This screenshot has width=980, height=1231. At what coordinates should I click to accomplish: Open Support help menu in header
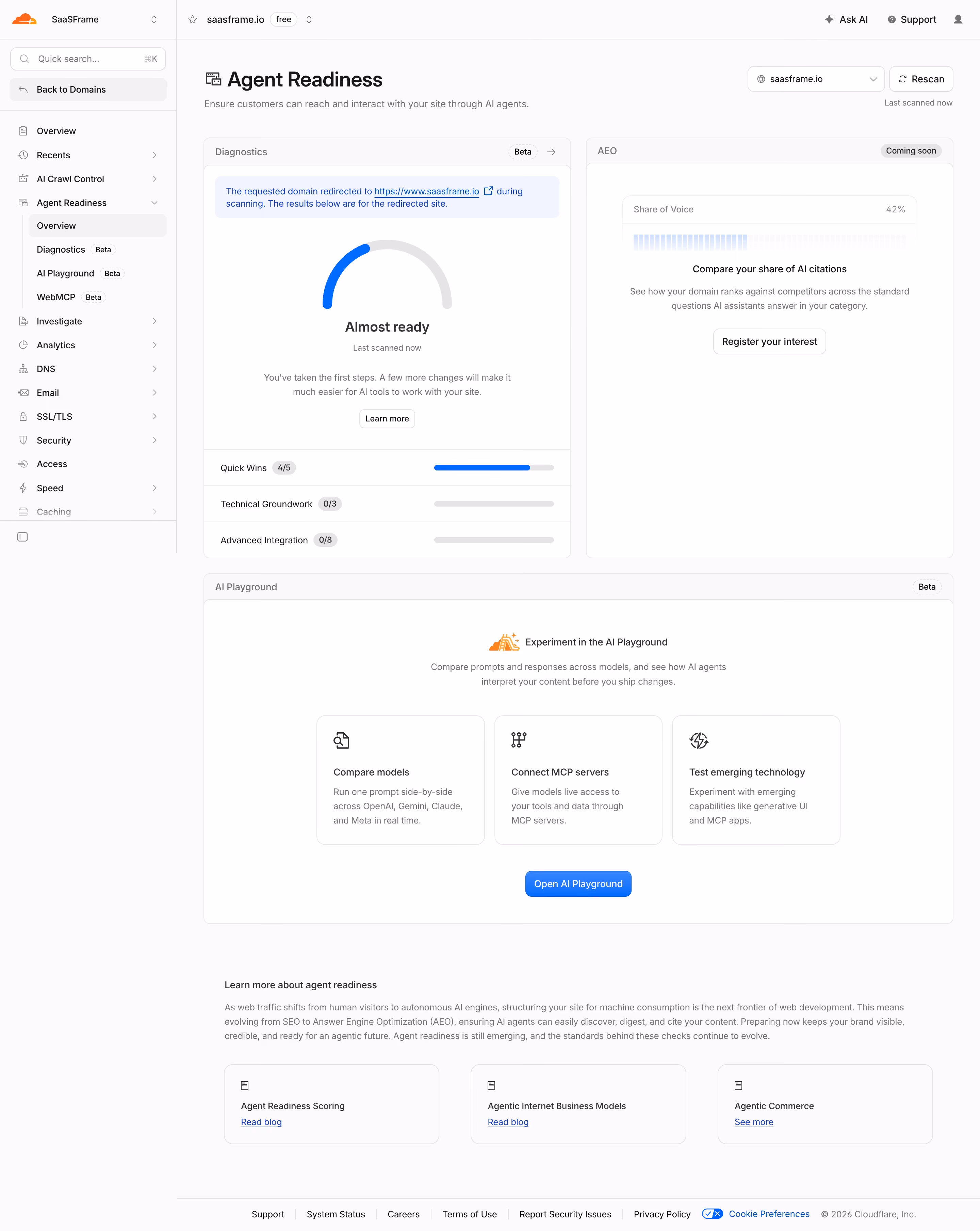coord(912,19)
